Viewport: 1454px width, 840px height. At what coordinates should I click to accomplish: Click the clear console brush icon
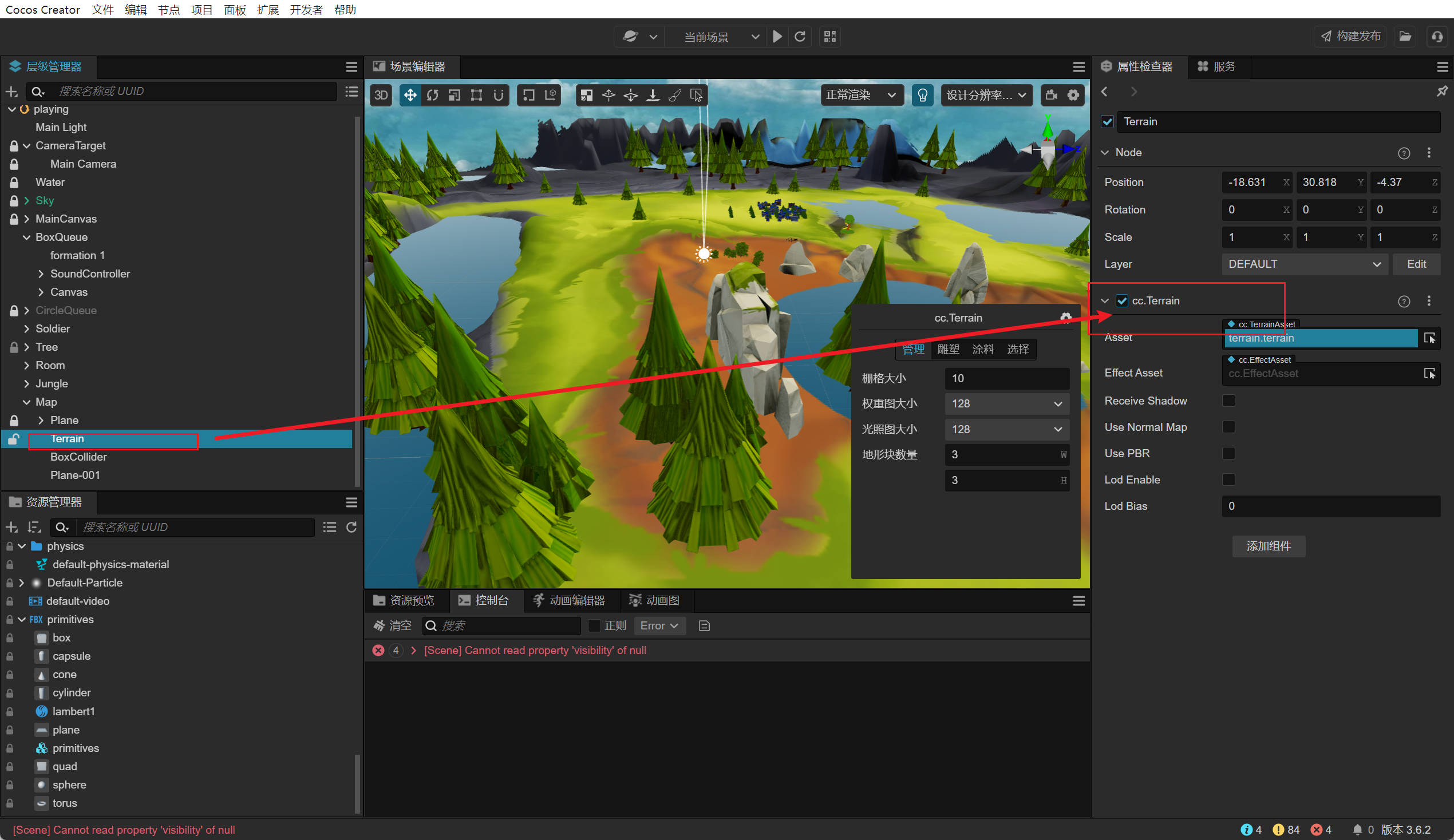click(x=379, y=625)
